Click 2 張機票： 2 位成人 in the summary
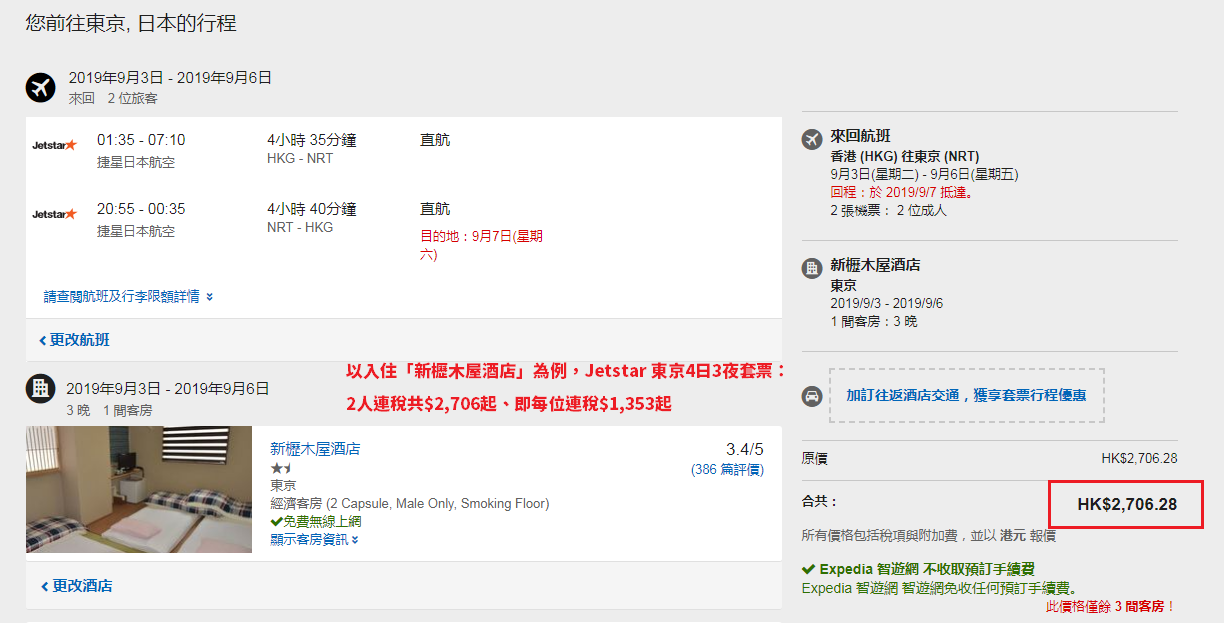 tap(888, 211)
